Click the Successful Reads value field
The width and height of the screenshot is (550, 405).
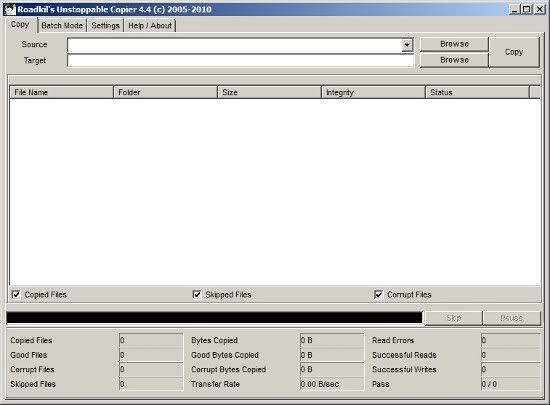click(511, 355)
